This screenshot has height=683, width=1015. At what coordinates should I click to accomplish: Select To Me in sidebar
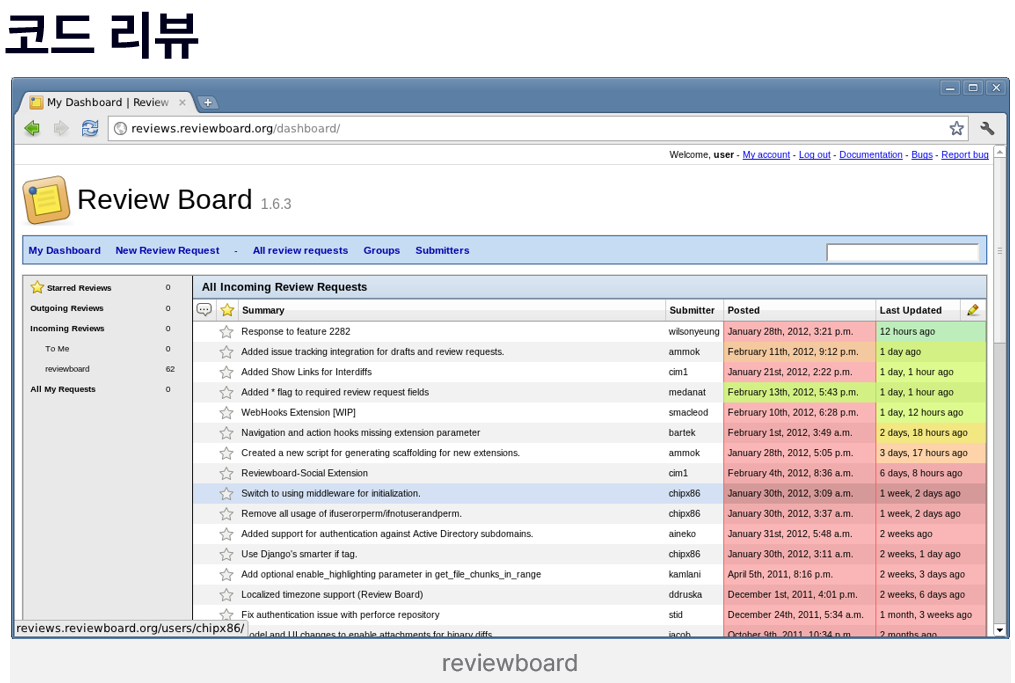click(x=57, y=348)
